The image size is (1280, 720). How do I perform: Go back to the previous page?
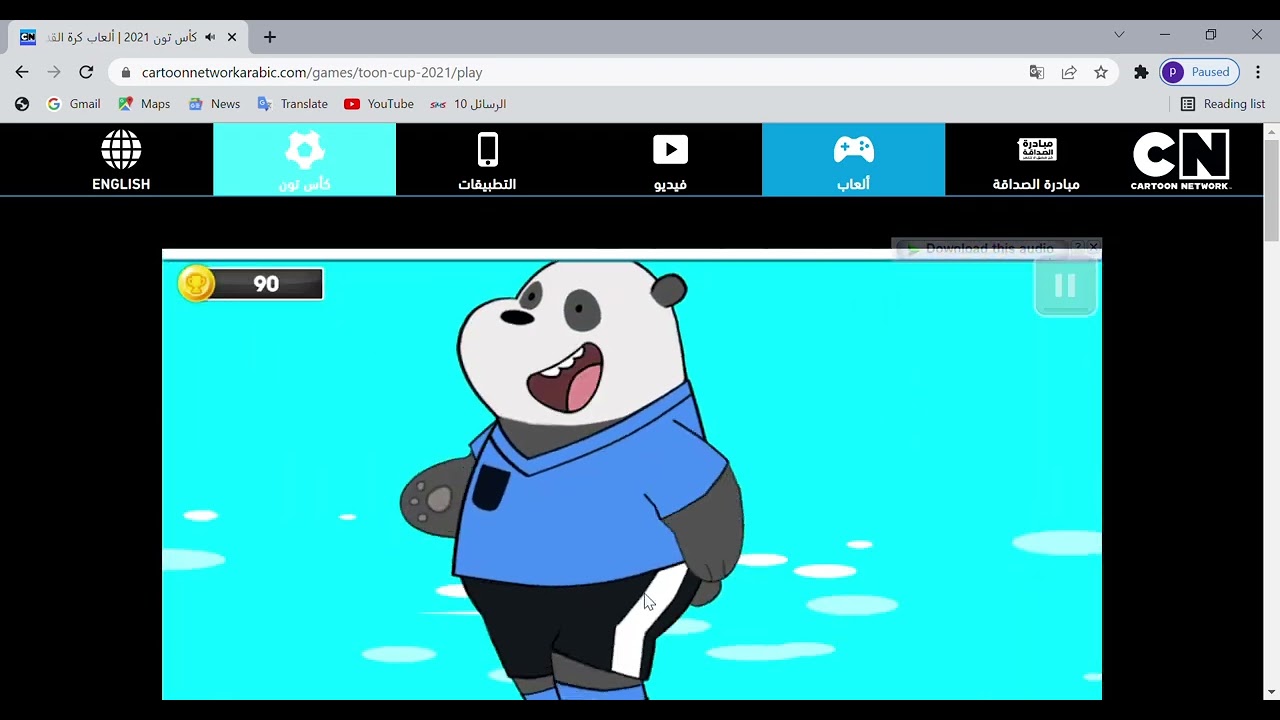click(22, 72)
